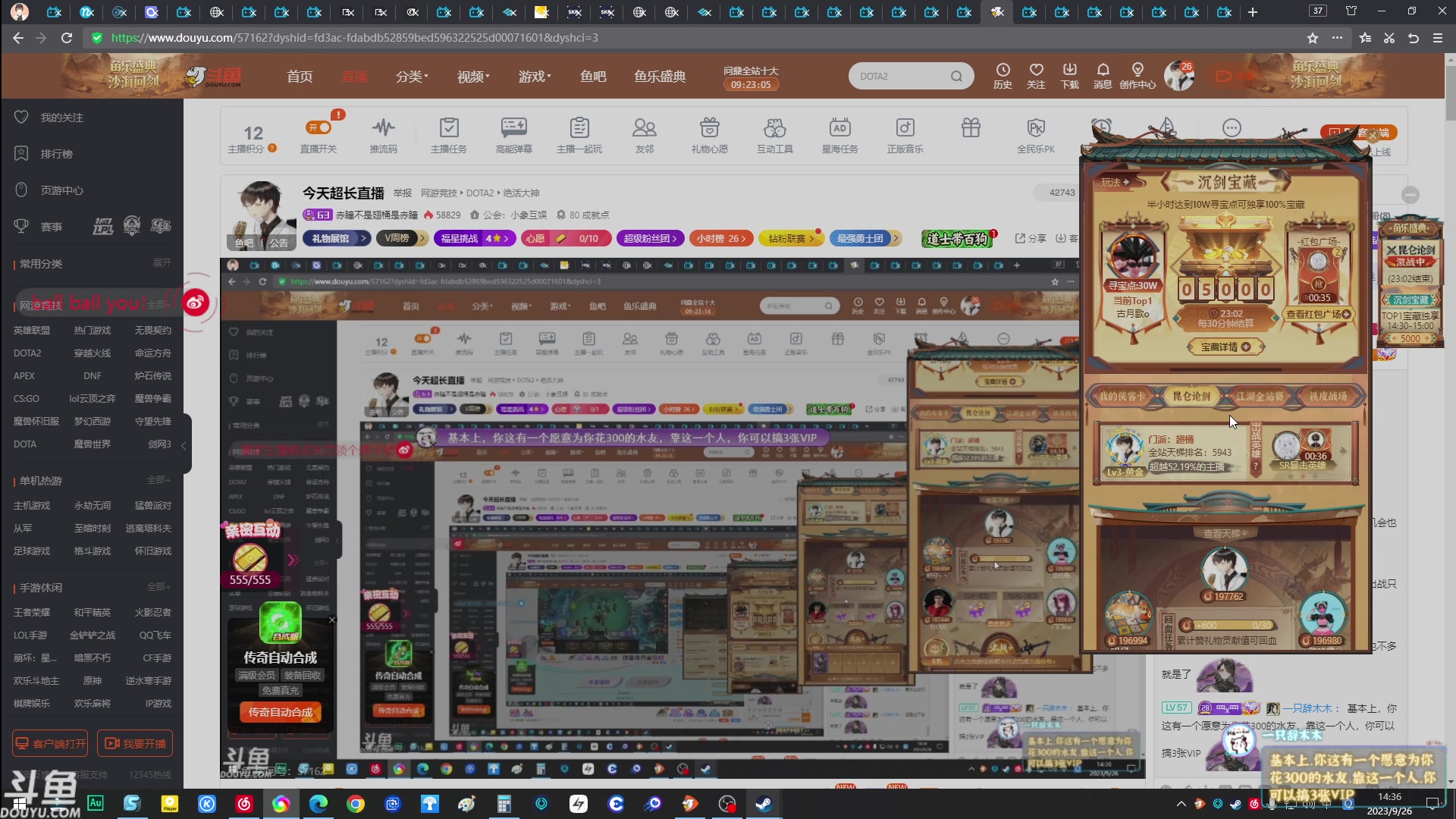Open the 友邻 neighbors icon

pos(645,135)
